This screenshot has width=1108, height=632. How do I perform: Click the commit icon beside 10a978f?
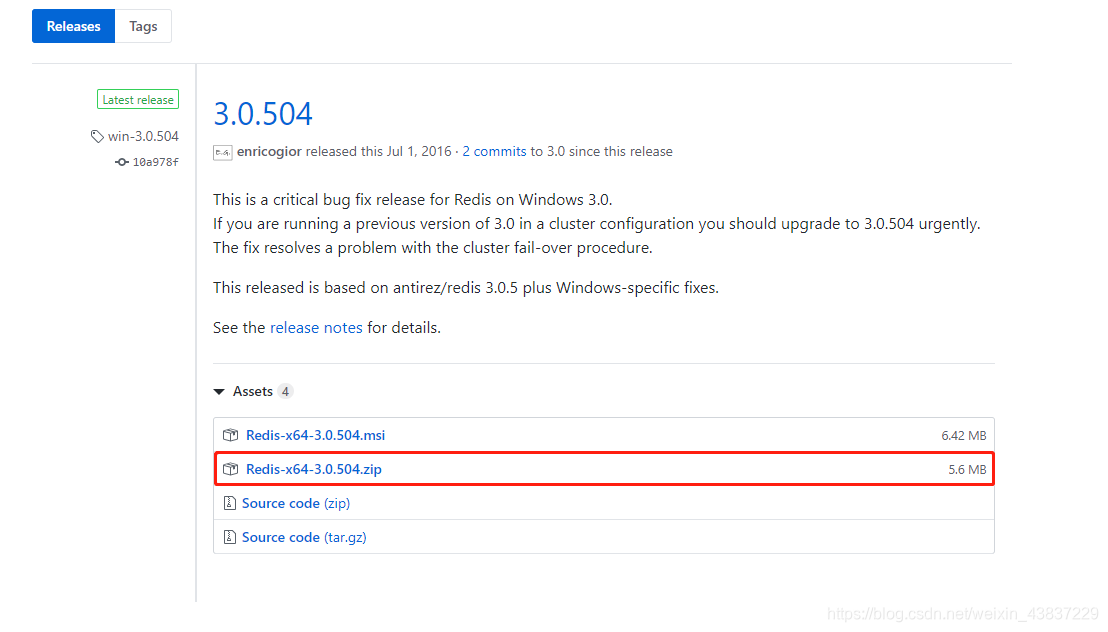coord(122,162)
